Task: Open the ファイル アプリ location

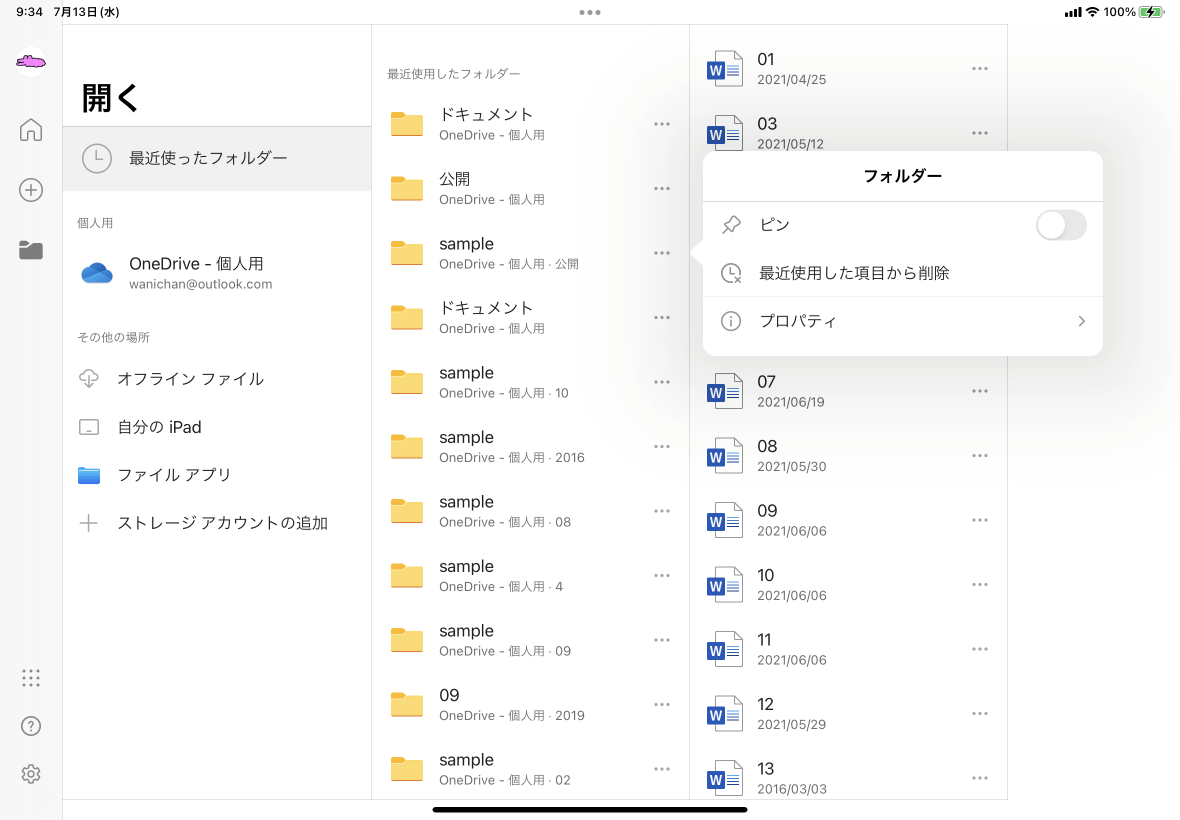Action: 174,475
